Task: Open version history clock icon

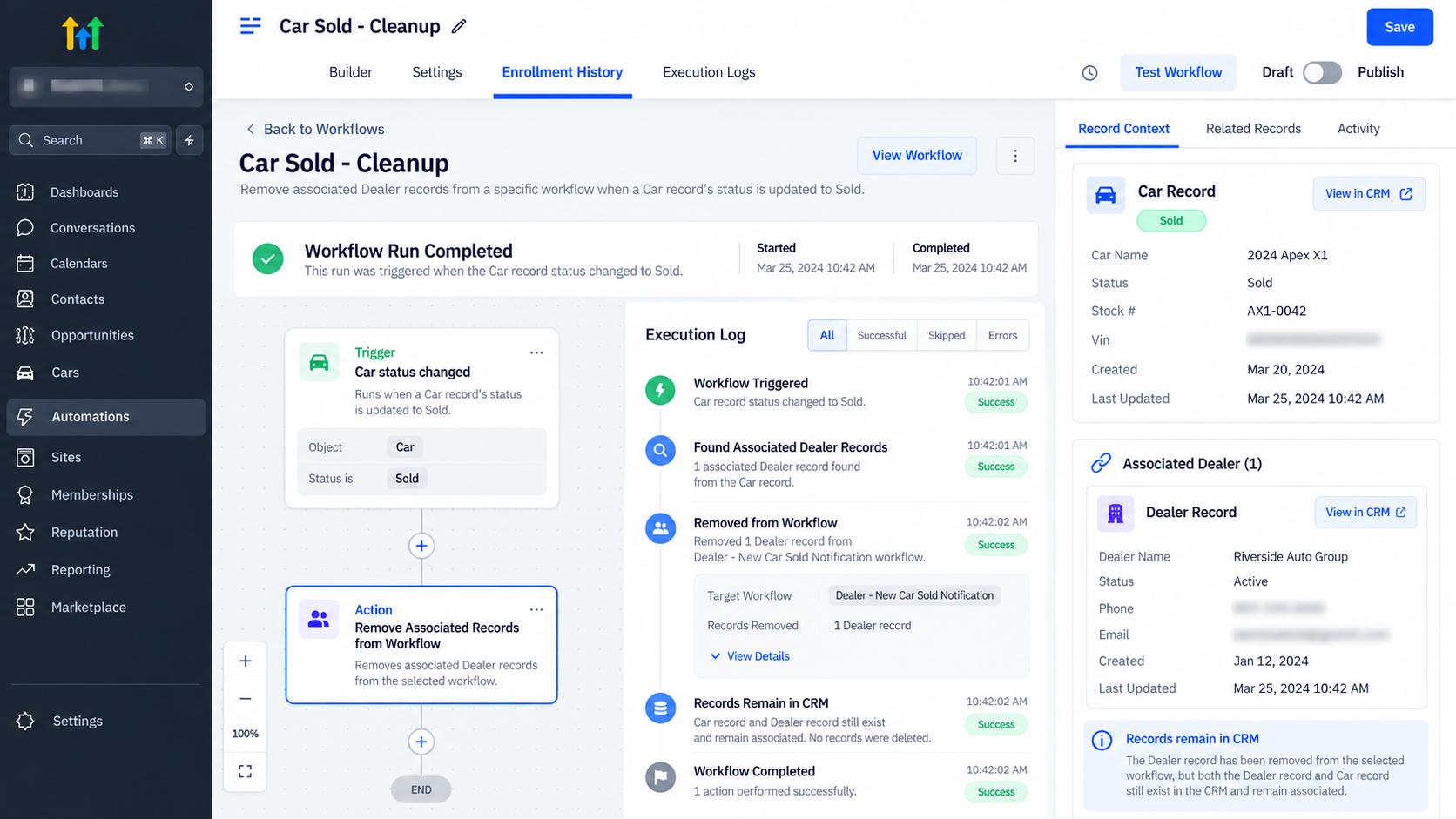Action: pos(1089,73)
